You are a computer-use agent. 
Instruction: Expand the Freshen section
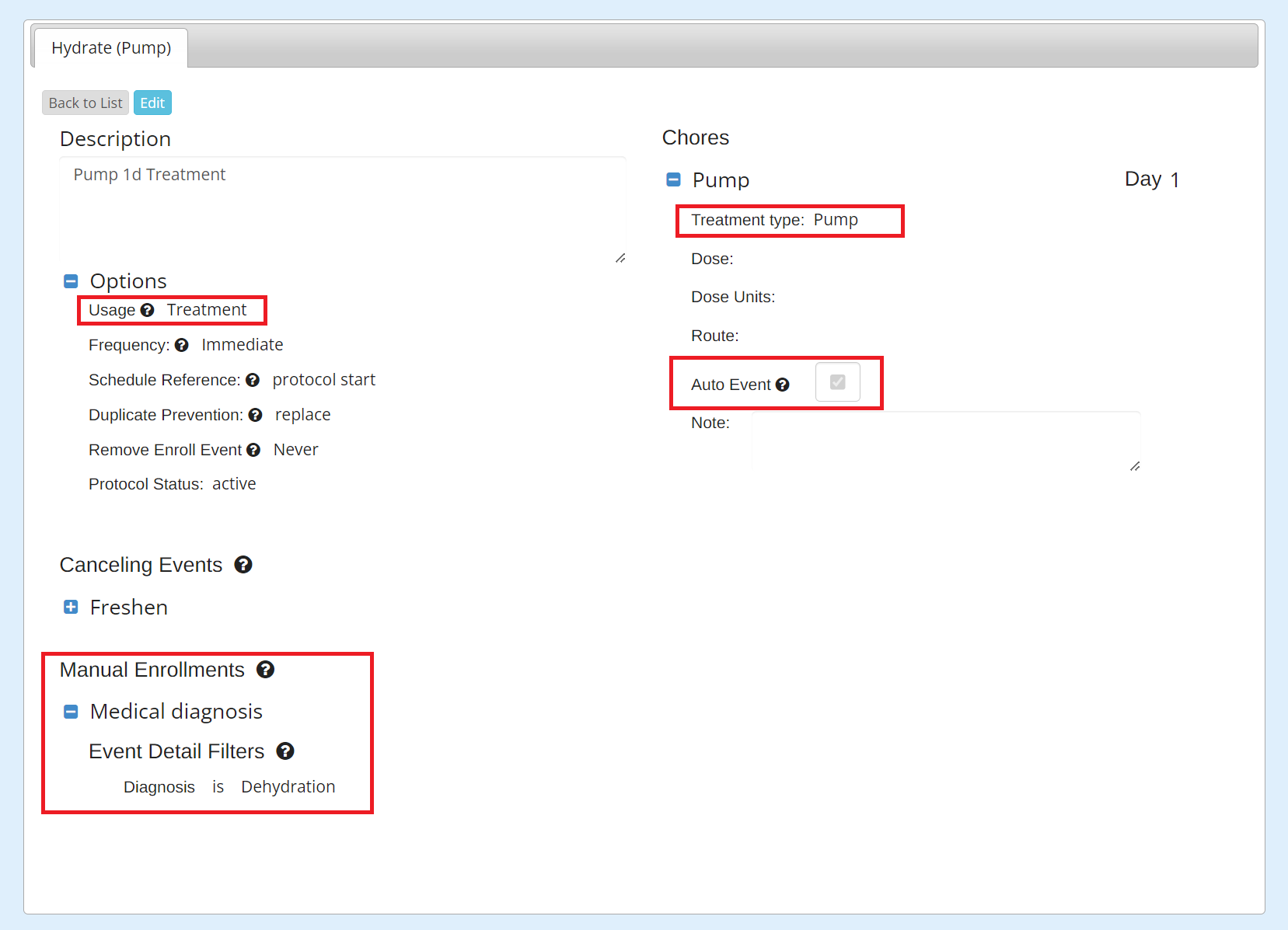pyautogui.click(x=71, y=607)
